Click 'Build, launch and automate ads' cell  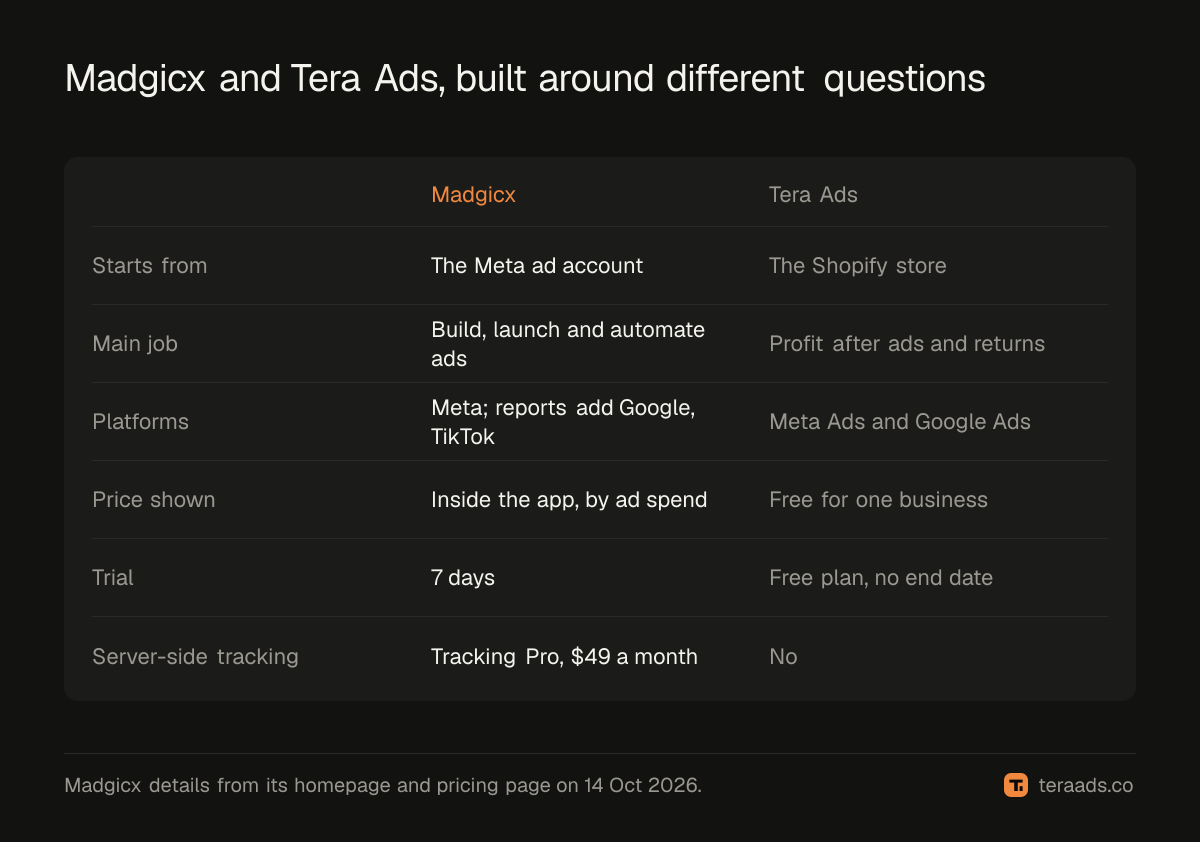point(568,343)
